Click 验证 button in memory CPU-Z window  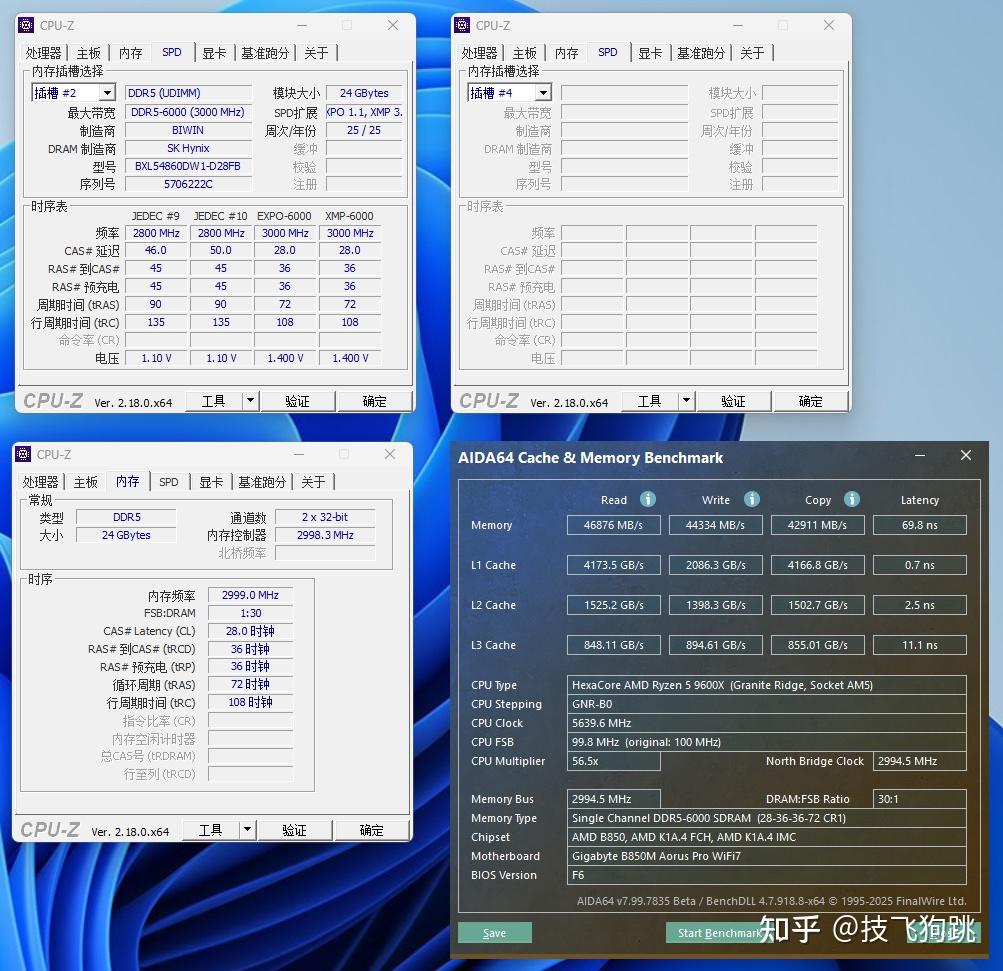tap(294, 830)
